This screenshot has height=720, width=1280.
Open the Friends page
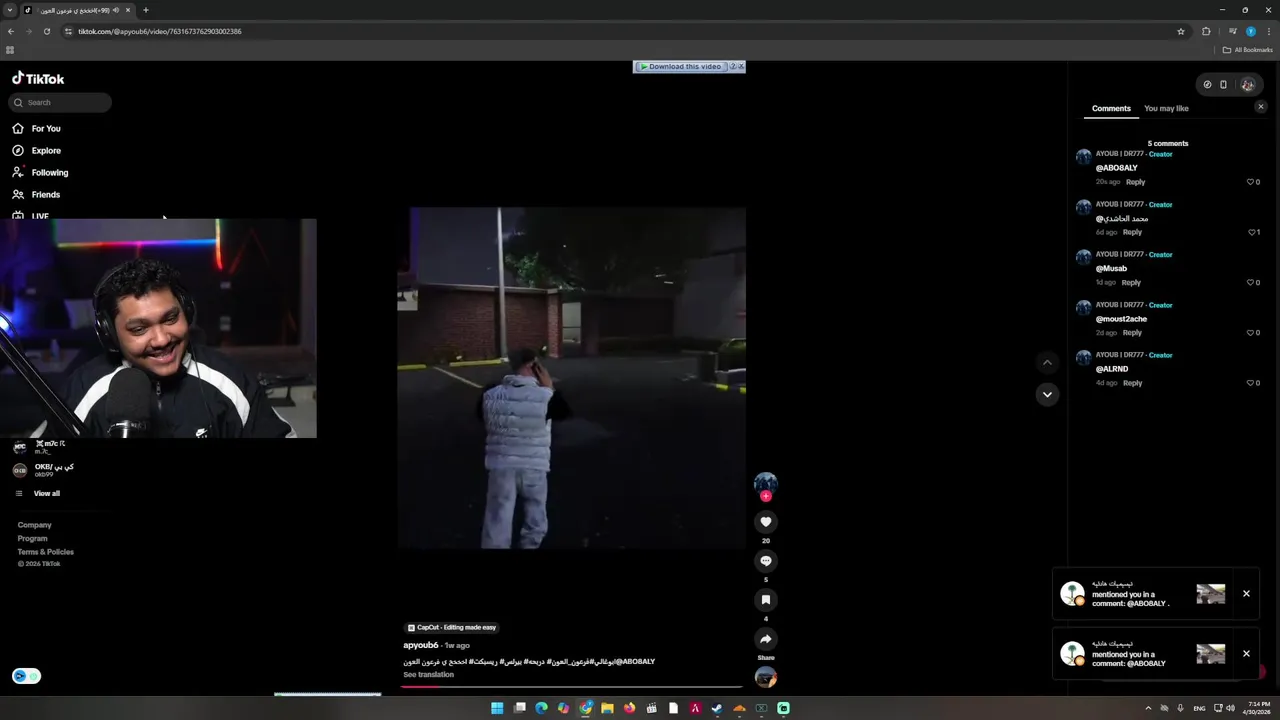click(x=36, y=194)
